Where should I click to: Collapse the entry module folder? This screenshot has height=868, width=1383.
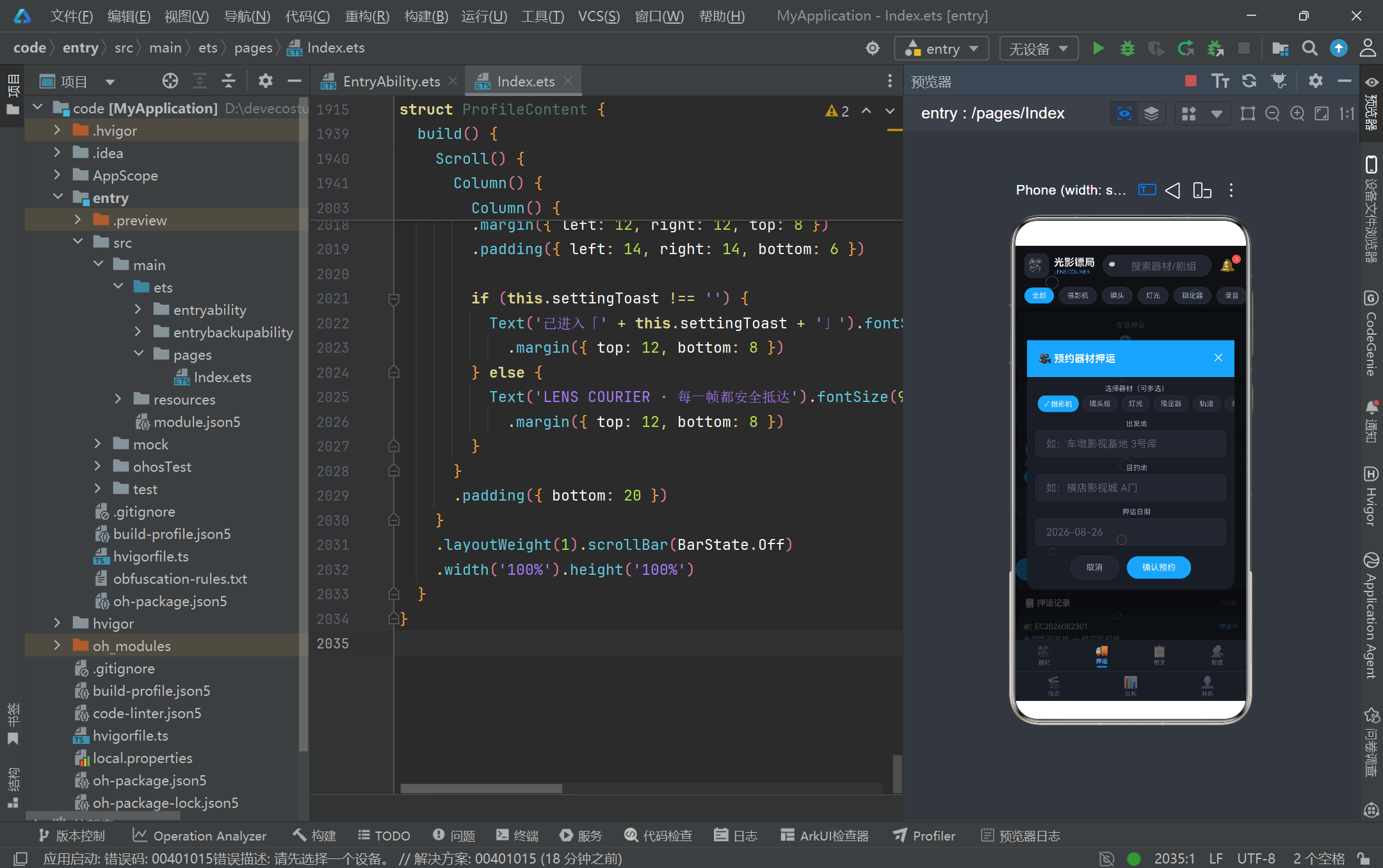pos(58,198)
